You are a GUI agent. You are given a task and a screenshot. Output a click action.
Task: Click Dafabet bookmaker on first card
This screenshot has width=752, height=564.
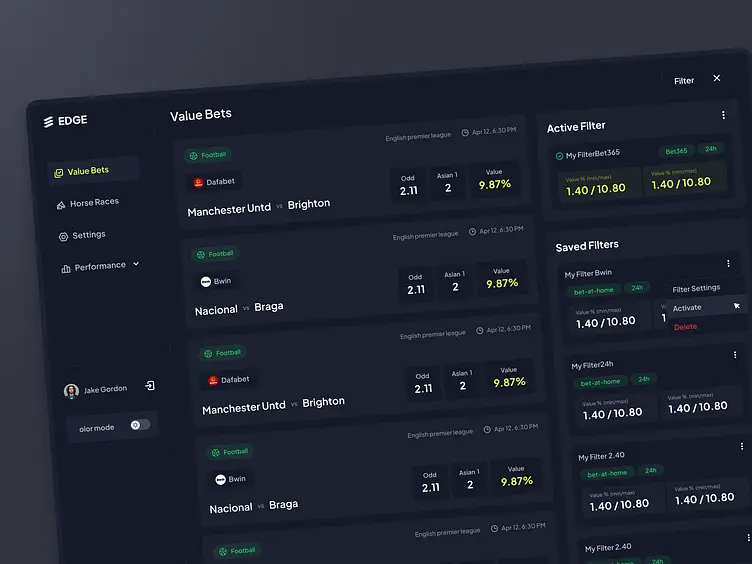point(213,182)
